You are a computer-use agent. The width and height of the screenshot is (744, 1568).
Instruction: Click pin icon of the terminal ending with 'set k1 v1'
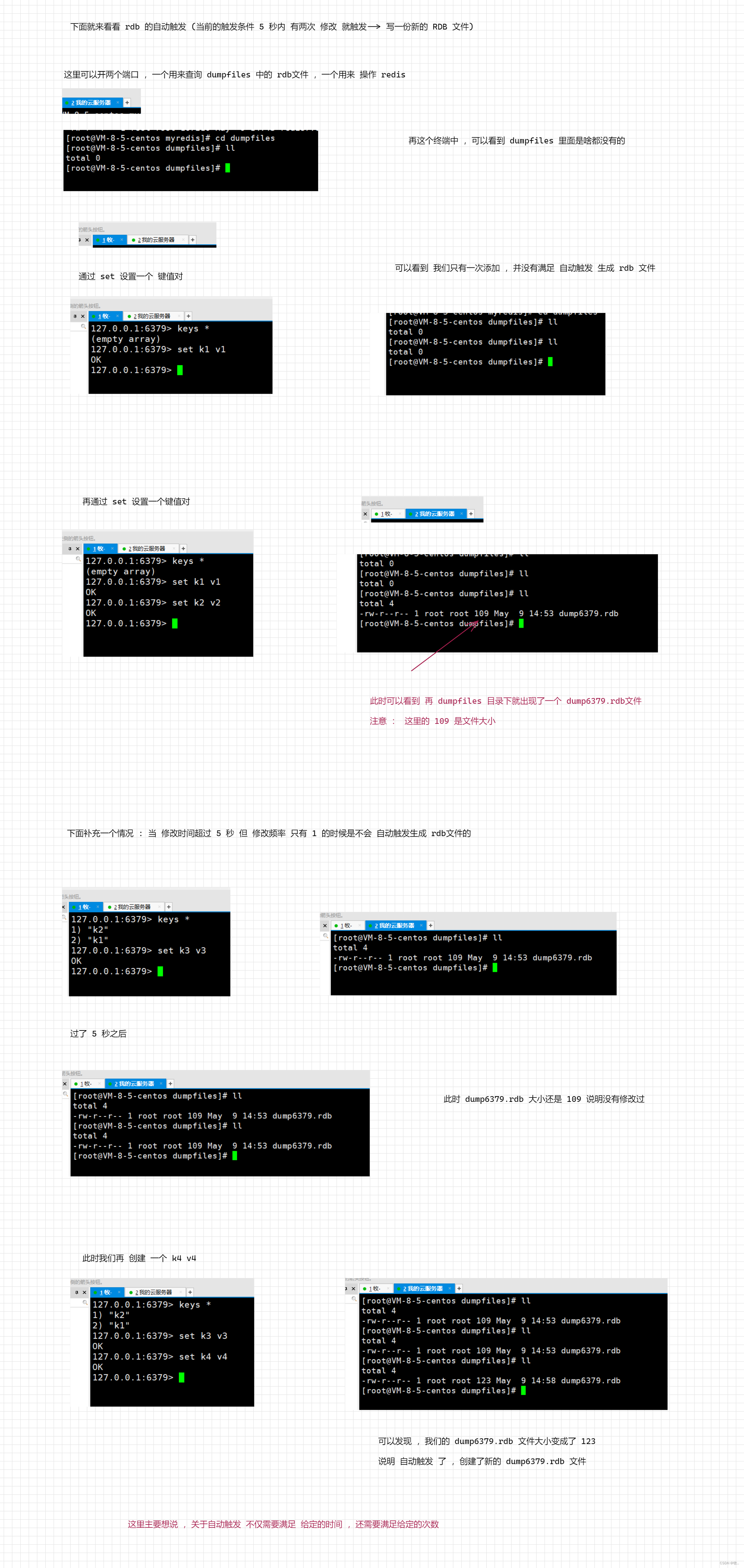(x=75, y=316)
